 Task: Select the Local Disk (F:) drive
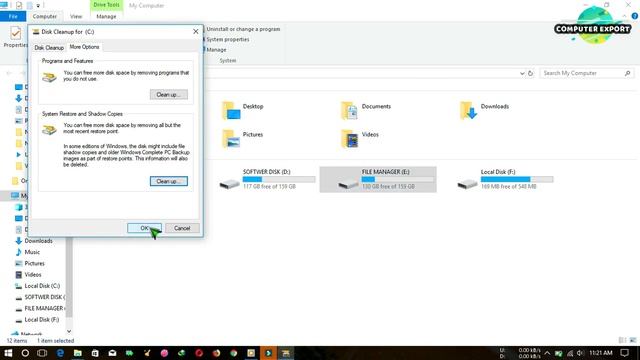point(505,179)
